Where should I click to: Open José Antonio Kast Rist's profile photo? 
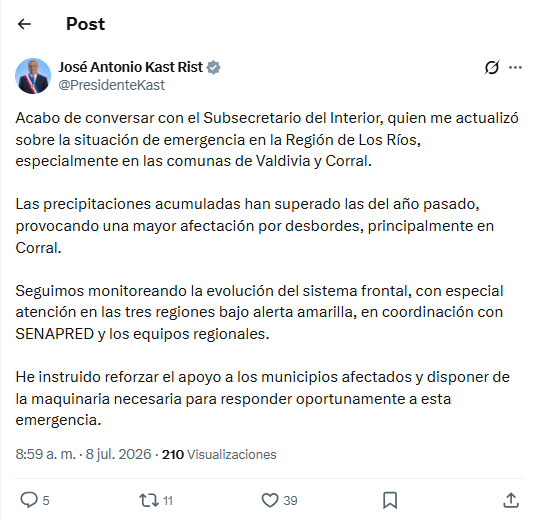click(33, 76)
